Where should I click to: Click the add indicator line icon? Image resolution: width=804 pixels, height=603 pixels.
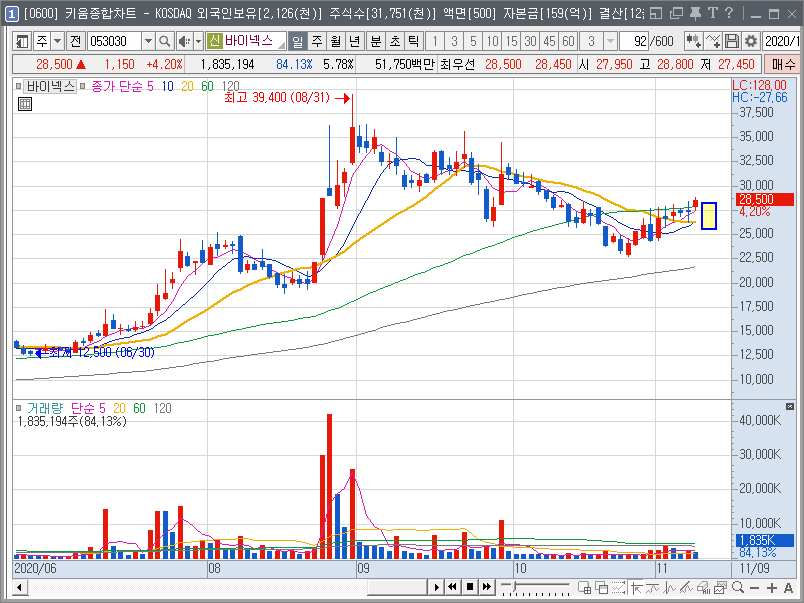pos(713,41)
